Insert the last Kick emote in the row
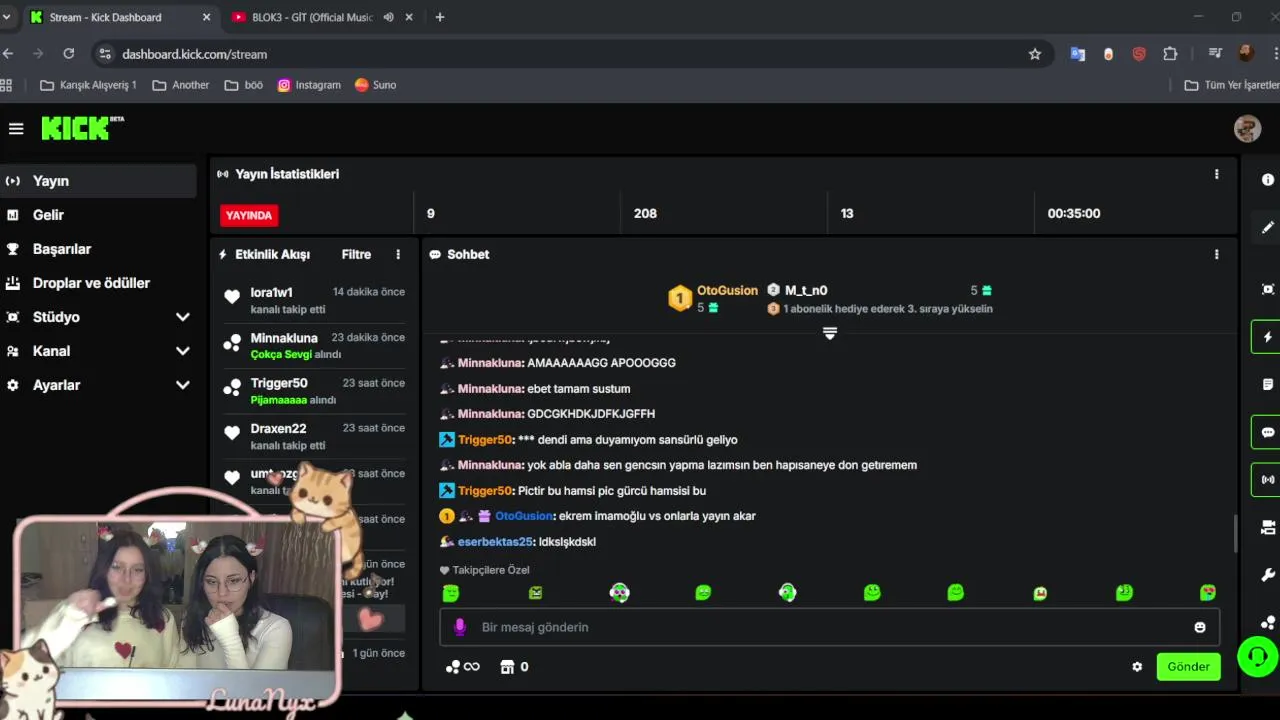 [x=1208, y=593]
